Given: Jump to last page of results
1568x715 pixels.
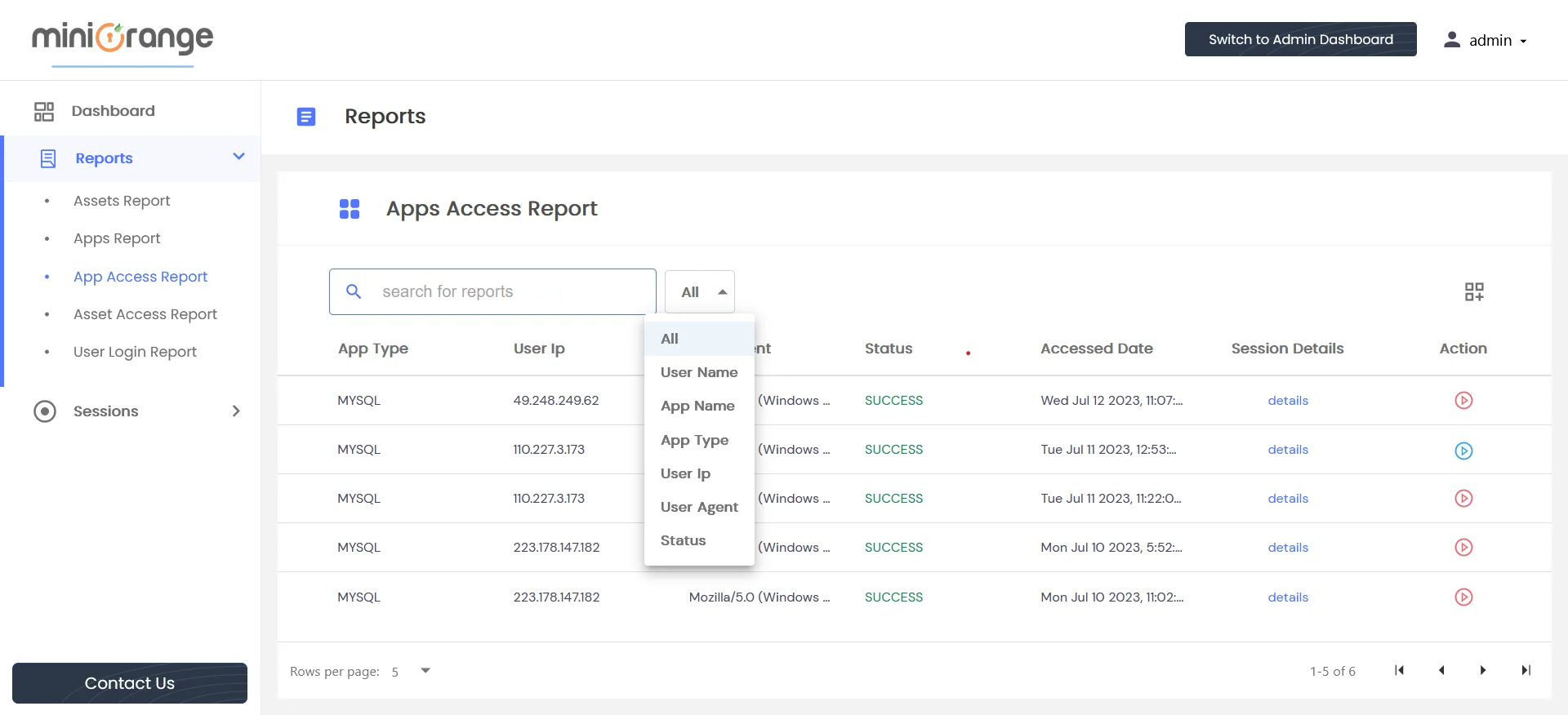Looking at the screenshot, I should point(1526,670).
